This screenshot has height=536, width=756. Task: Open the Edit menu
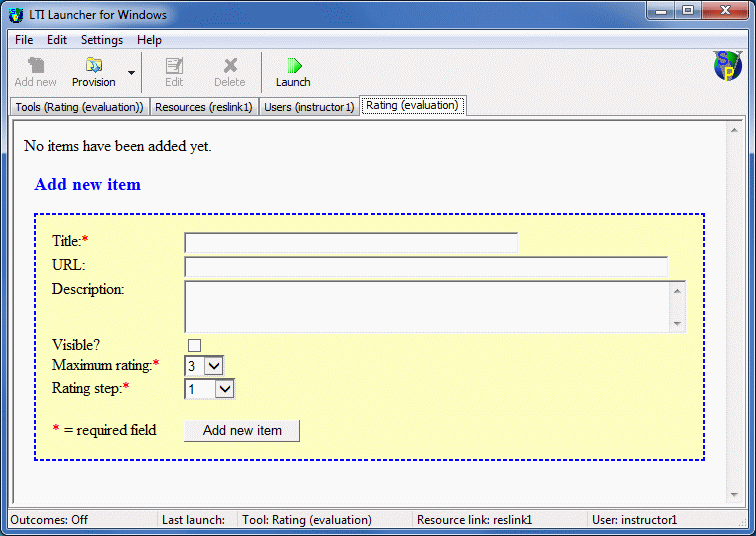(x=56, y=40)
